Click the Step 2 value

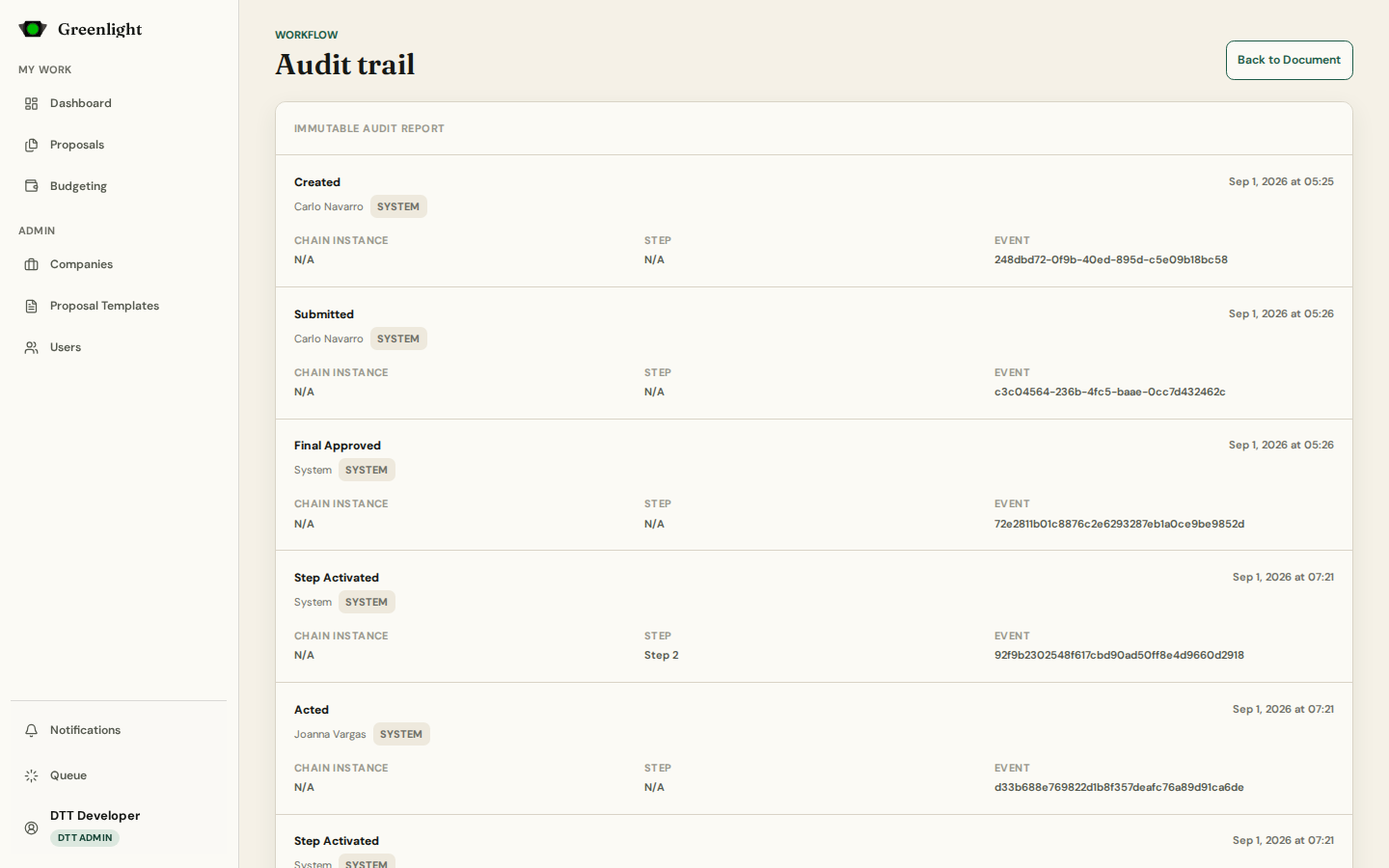point(662,655)
